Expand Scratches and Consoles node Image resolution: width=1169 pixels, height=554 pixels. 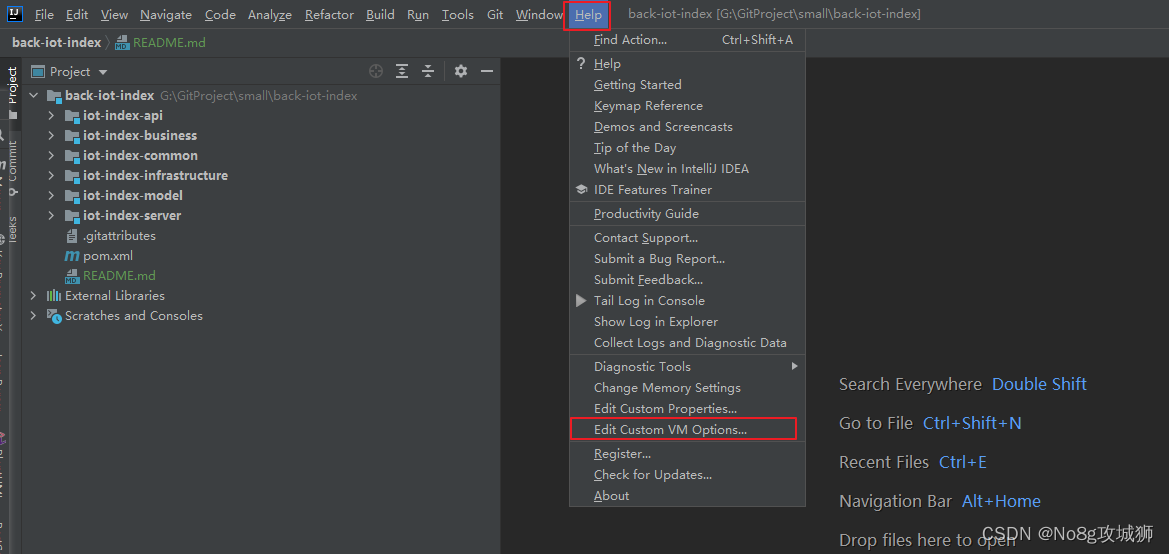point(34,316)
